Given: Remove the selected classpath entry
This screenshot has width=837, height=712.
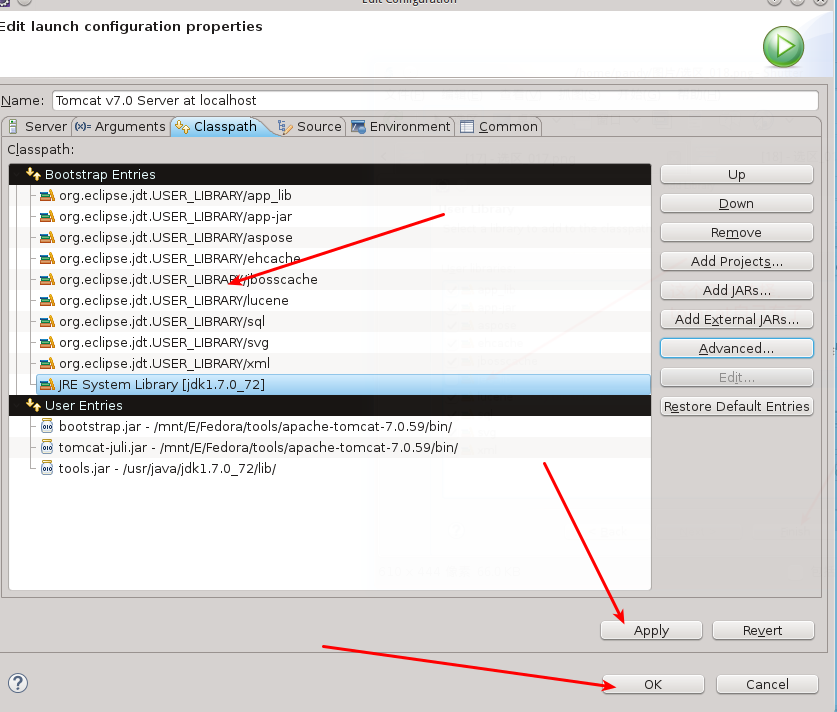Looking at the screenshot, I should [737, 233].
